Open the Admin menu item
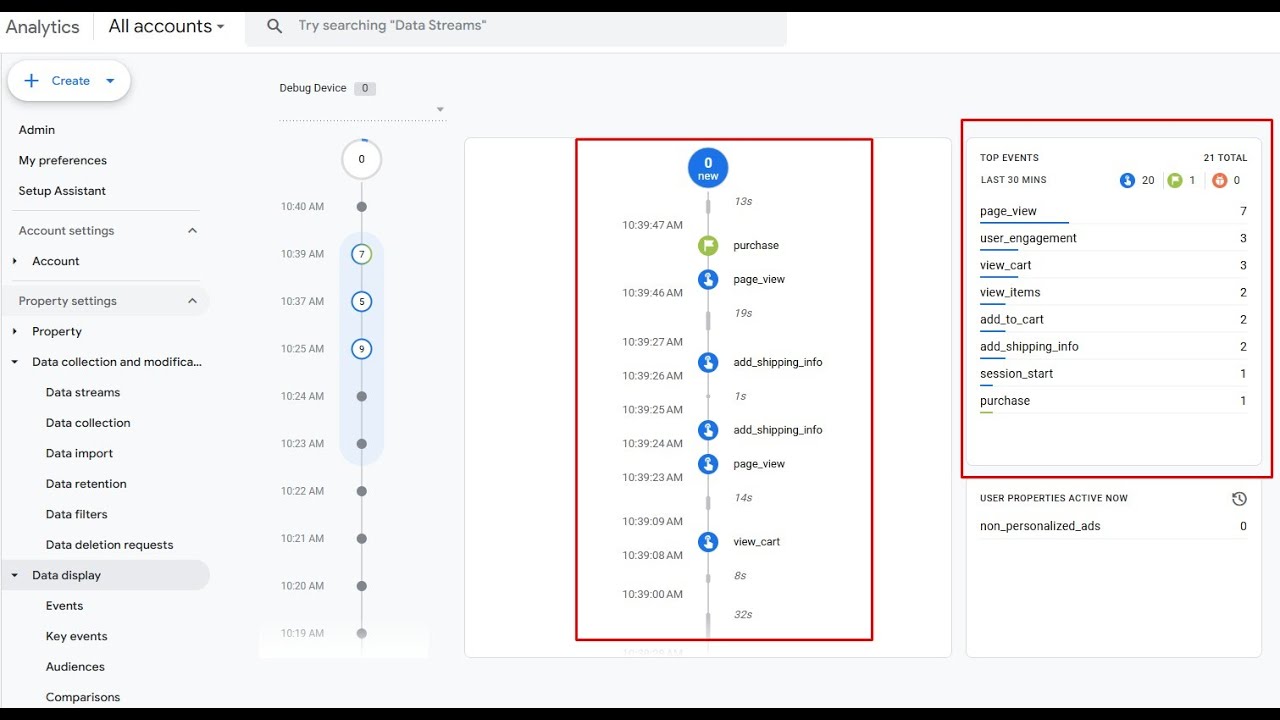Screen dimensions: 1280x720 37,130
